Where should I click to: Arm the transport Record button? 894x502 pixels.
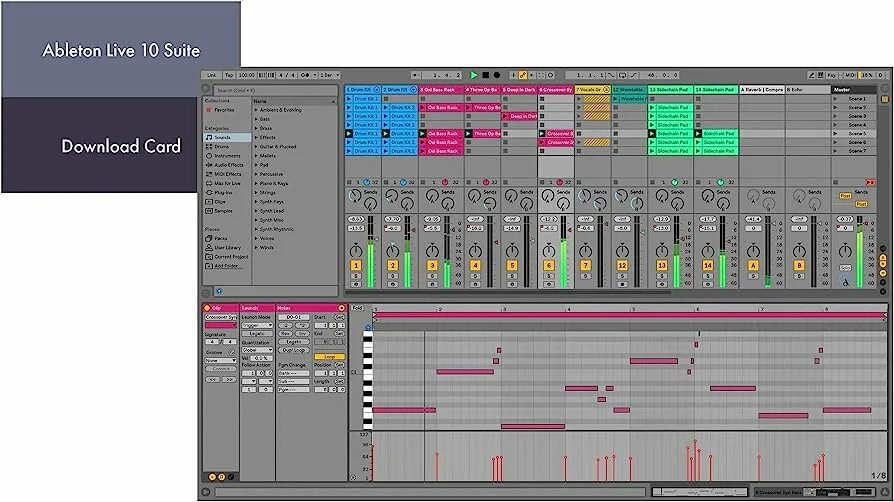(497, 75)
